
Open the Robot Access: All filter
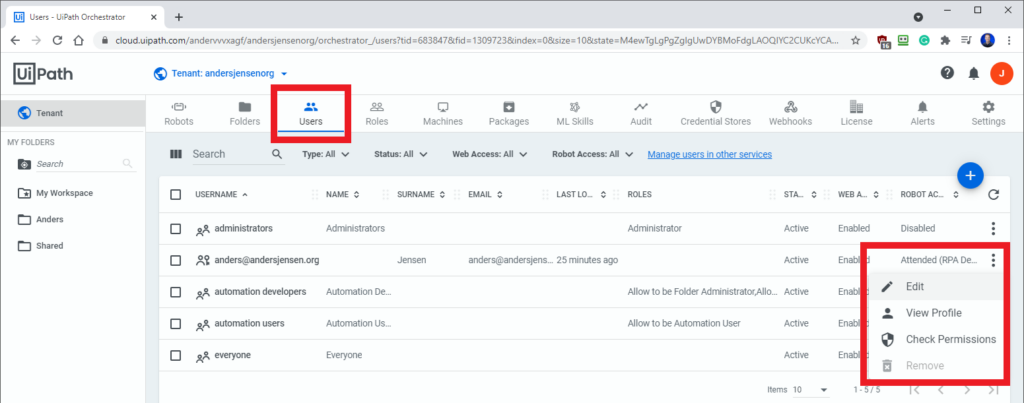[x=592, y=155]
